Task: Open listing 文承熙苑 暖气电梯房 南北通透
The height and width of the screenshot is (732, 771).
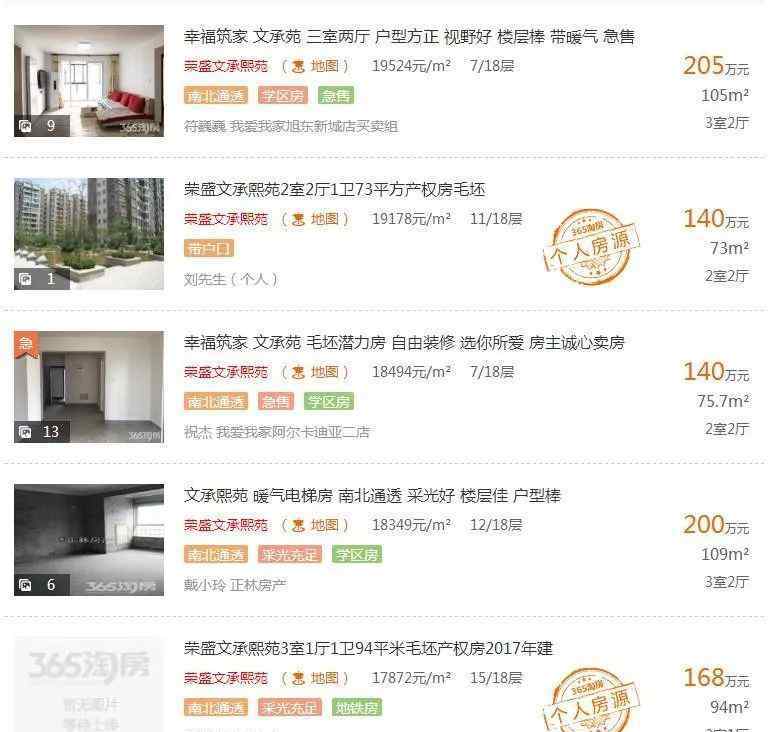Action: click(372, 496)
